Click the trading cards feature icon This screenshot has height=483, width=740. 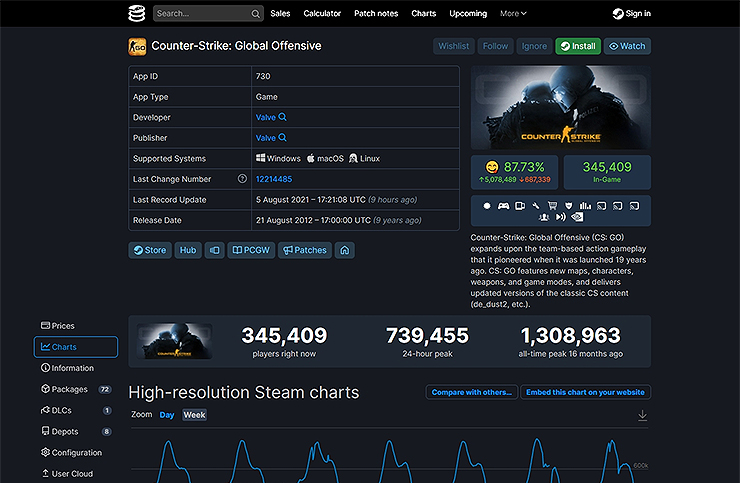520,206
